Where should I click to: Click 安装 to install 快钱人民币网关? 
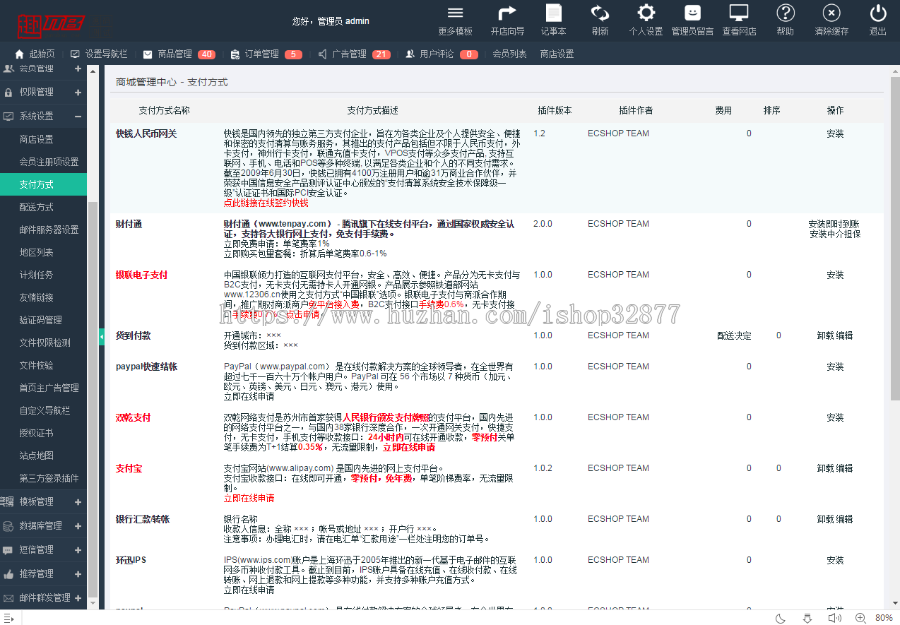coord(835,132)
